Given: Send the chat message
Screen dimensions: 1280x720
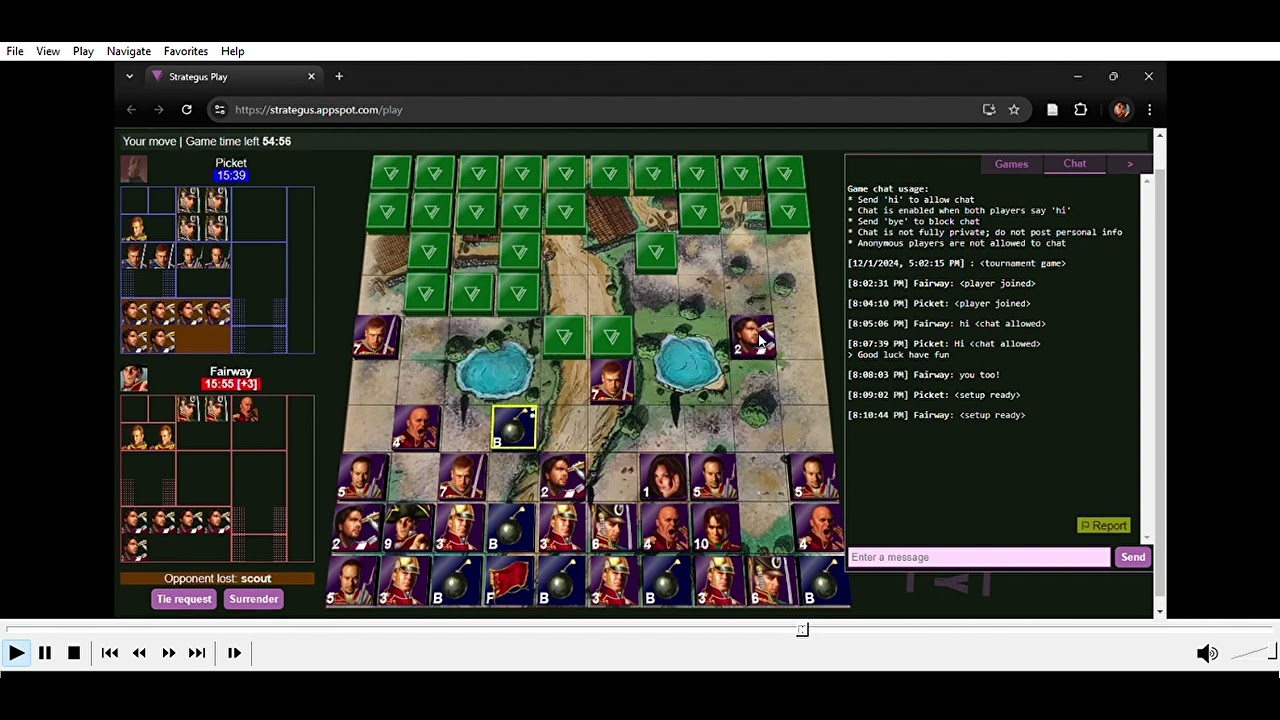Looking at the screenshot, I should [x=1133, y=557].
